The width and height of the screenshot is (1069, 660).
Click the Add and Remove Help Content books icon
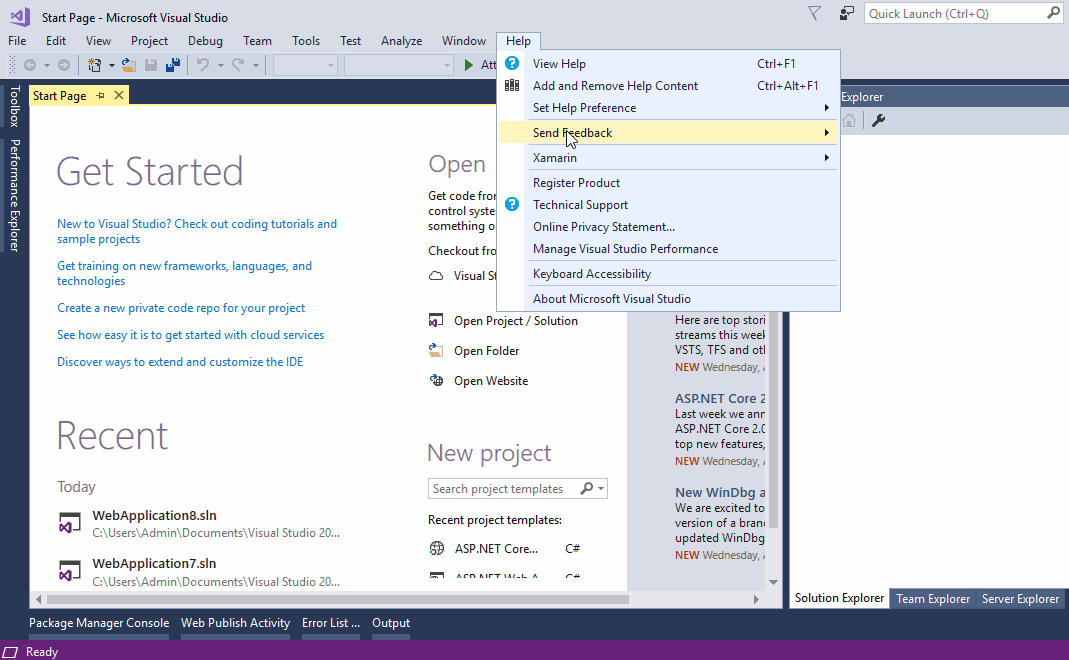[x=512, y=85]
